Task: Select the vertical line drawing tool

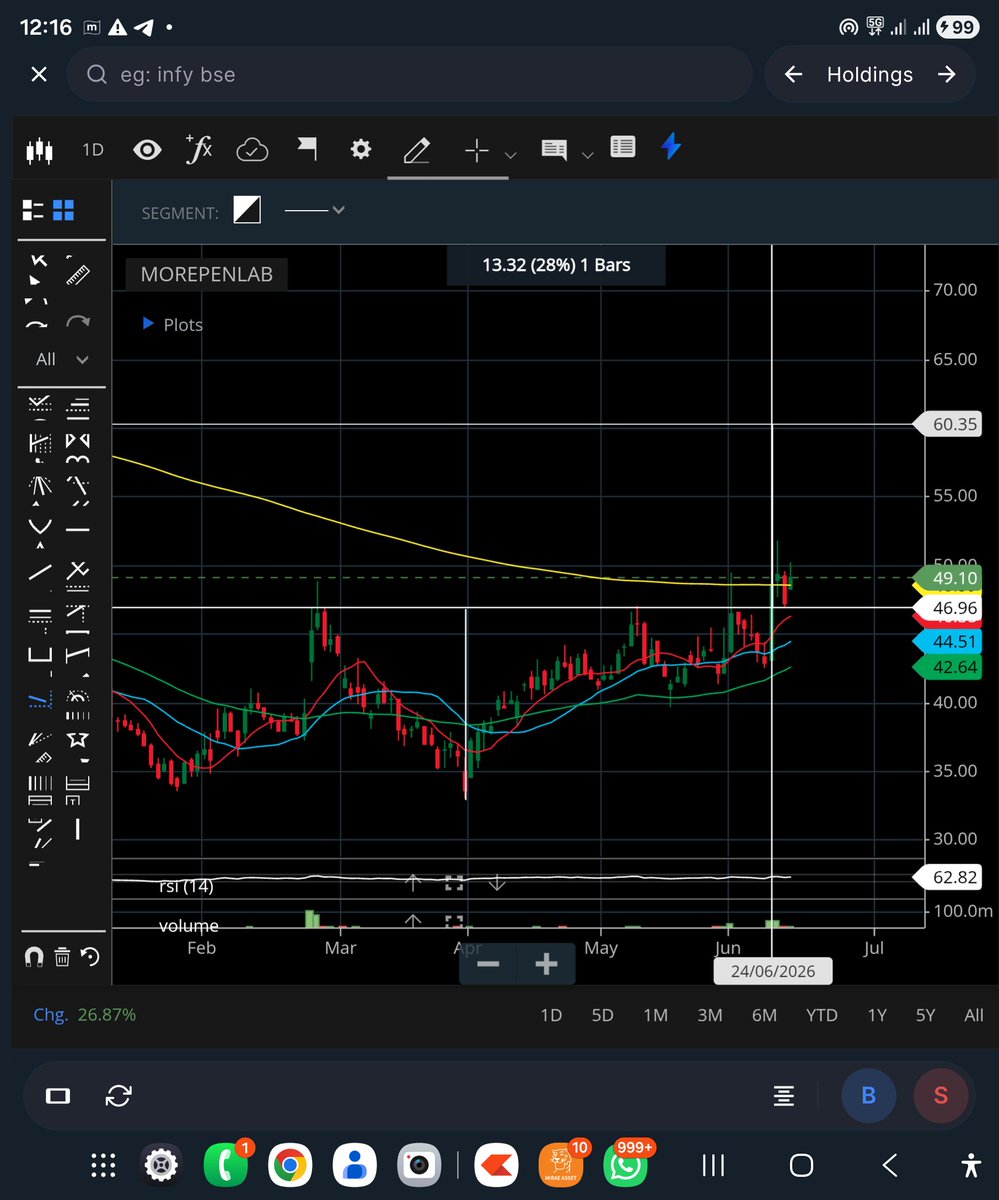Action: (x=77, y=829)
